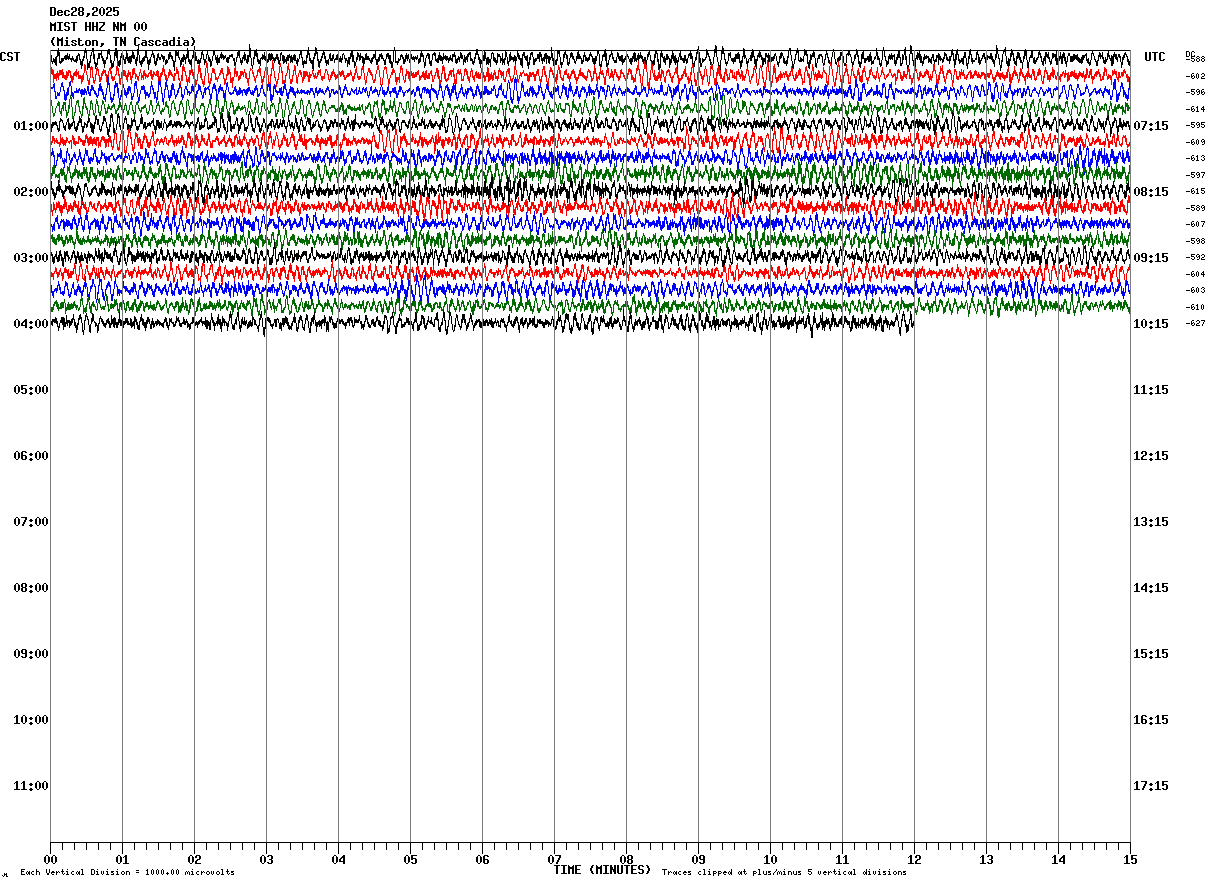This screenshot has width=1210, height=886.
Task: Click the DC offset value -615
Action: (x=1196, y=192)
